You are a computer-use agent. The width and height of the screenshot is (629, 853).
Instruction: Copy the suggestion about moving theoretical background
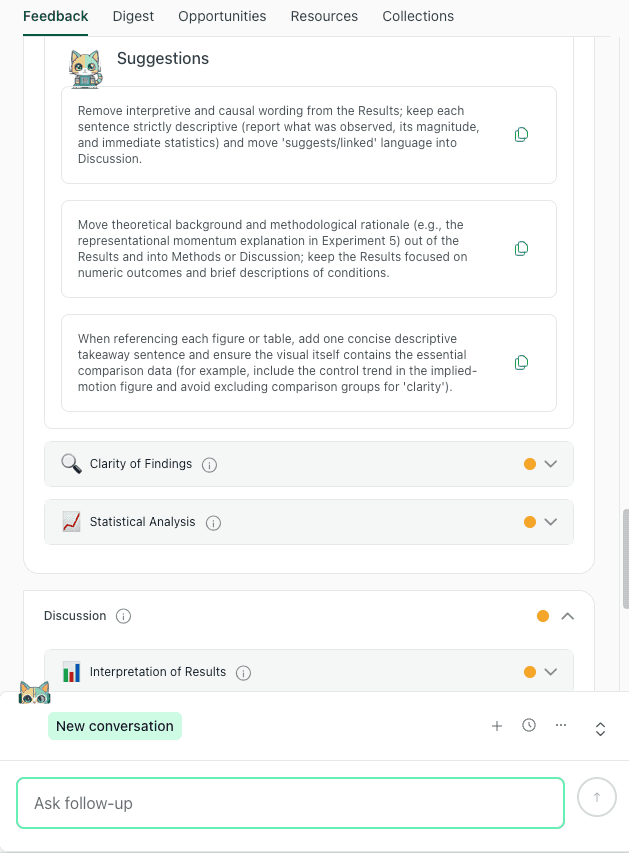pos(521,248)
